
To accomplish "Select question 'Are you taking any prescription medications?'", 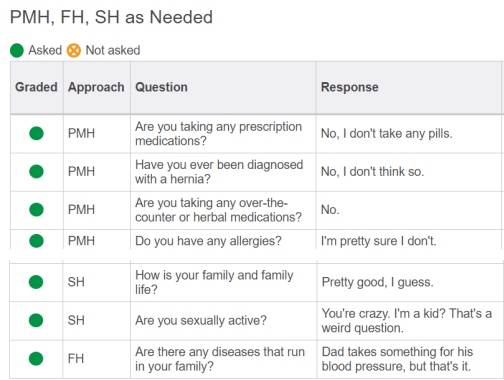I will (x=218, y=134).
